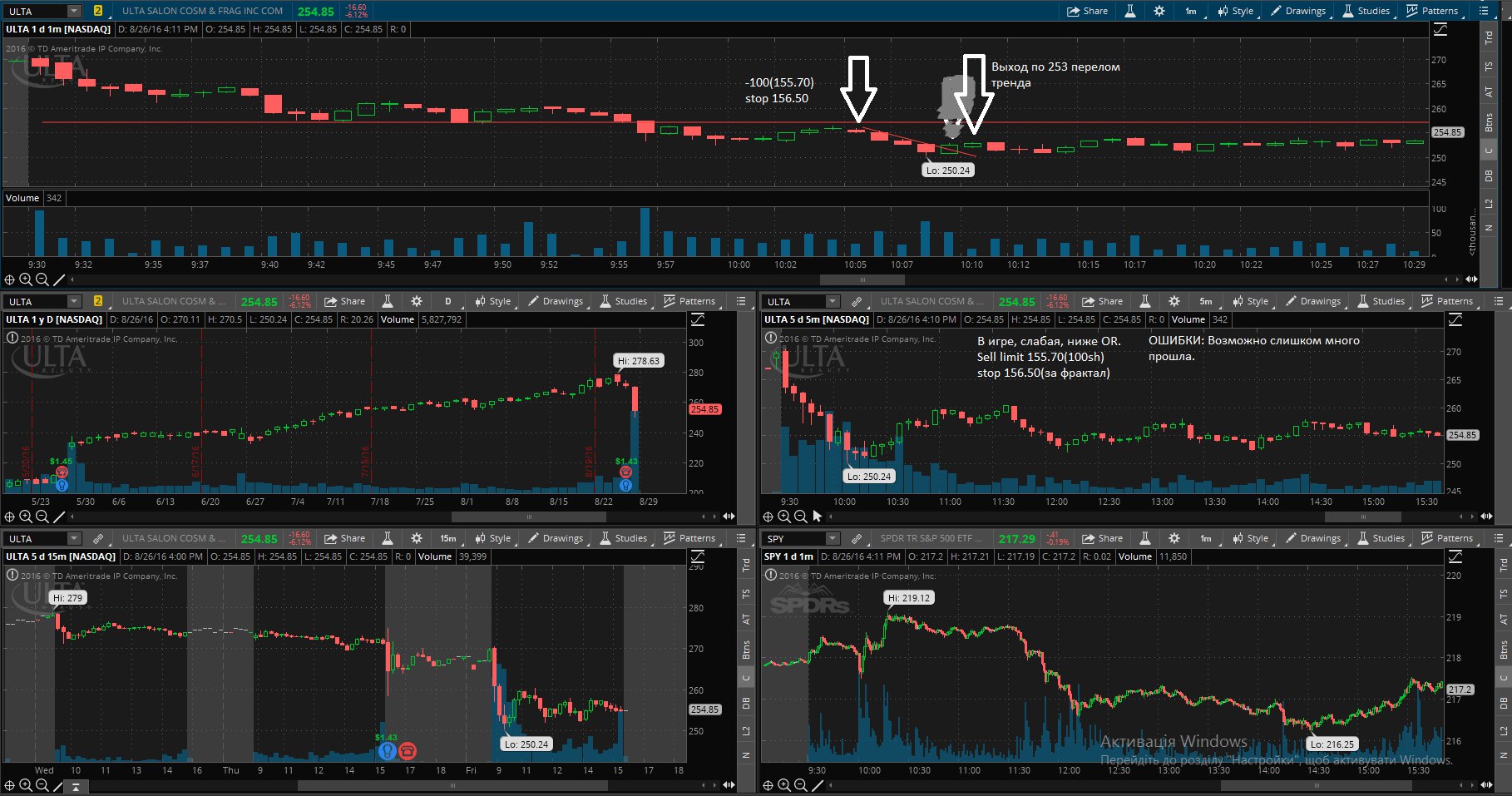Click the red phone icon on ULTA 15m chart

pos(407,751)
